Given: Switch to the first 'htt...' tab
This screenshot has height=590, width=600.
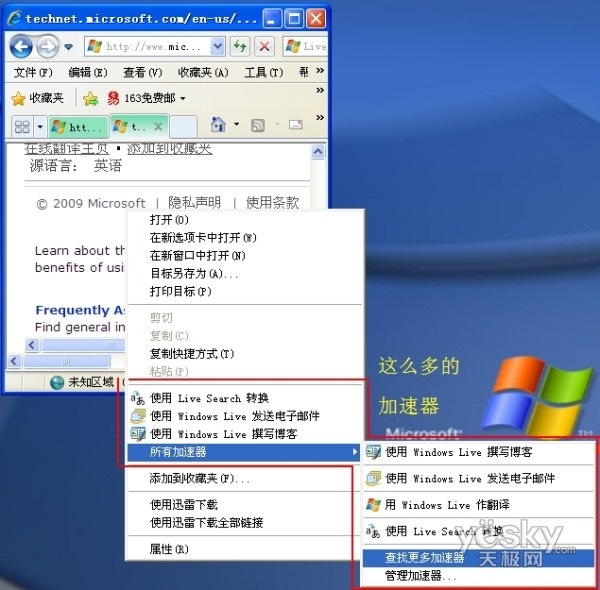Looking at the screenshot, I should click(78, 127).
